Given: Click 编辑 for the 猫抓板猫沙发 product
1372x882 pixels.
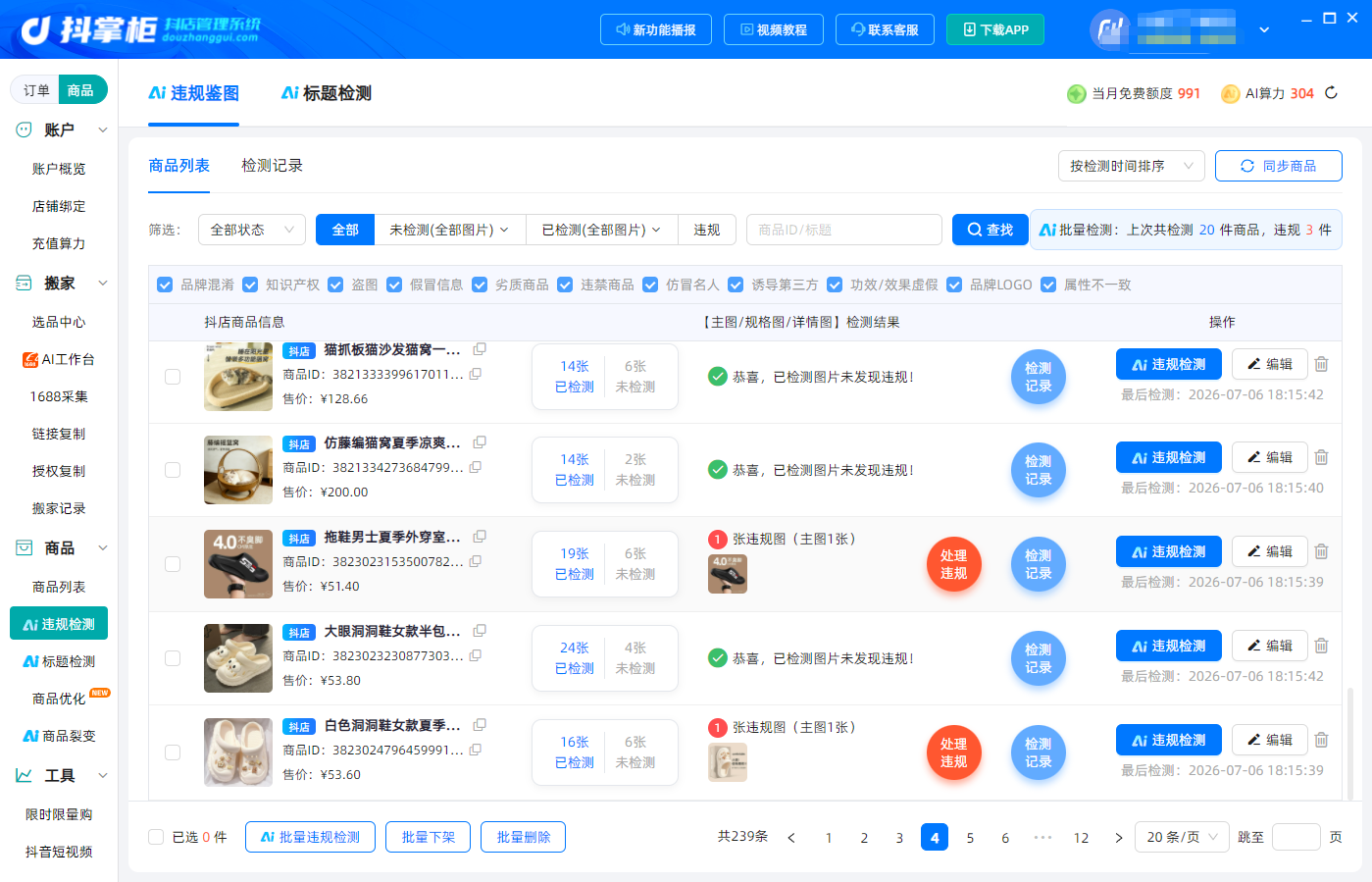Looking at the screenshot, I should [1270, 364].
